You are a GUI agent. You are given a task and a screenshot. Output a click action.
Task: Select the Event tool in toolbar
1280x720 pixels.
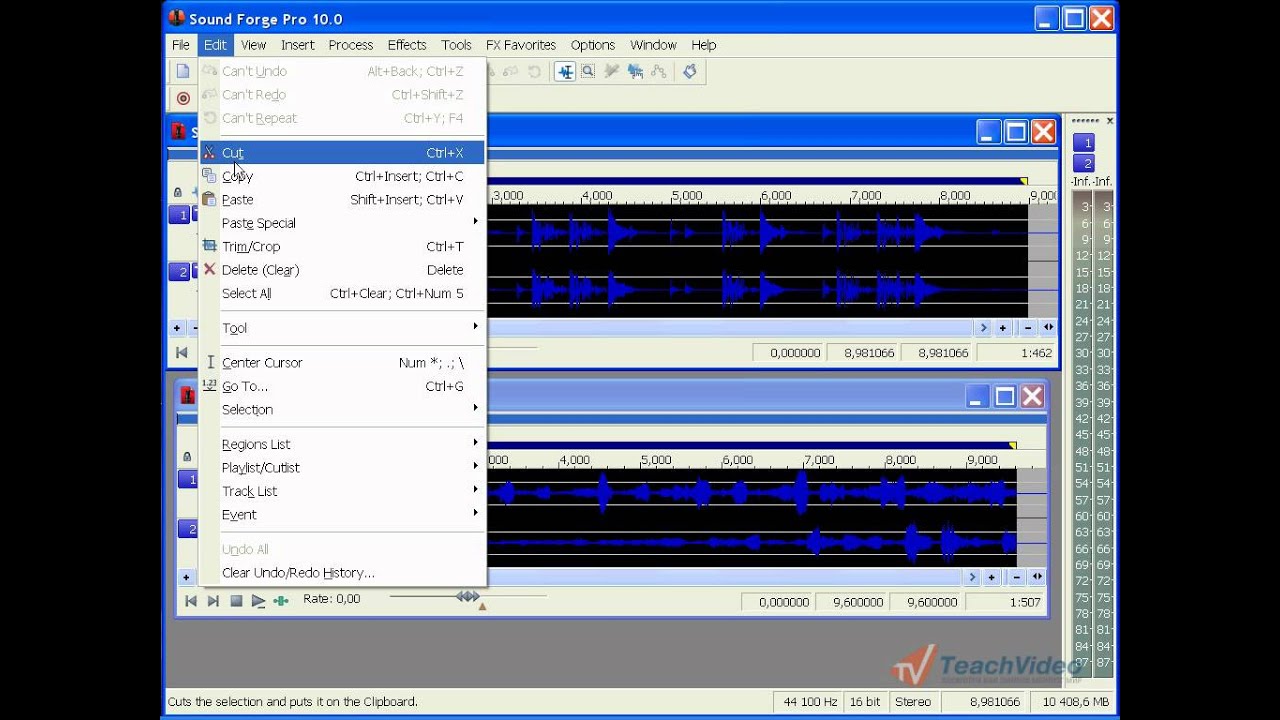coord(635,71)
